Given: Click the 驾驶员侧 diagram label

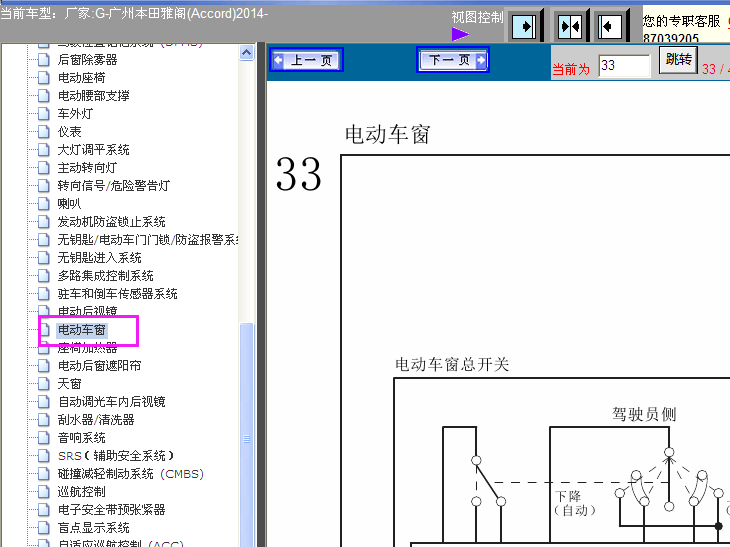Looking at the screenshot, I should (x=644, y=414).
